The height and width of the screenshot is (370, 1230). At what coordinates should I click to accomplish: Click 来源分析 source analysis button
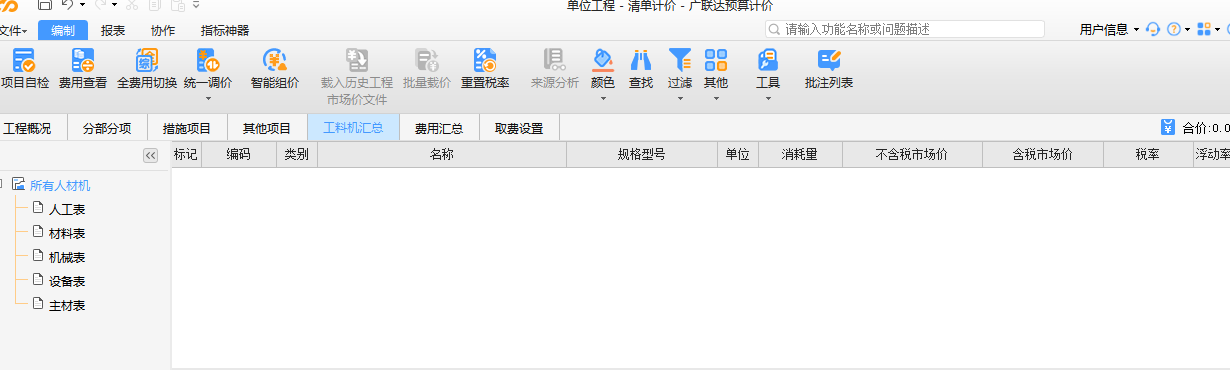(x=554, y=69)
